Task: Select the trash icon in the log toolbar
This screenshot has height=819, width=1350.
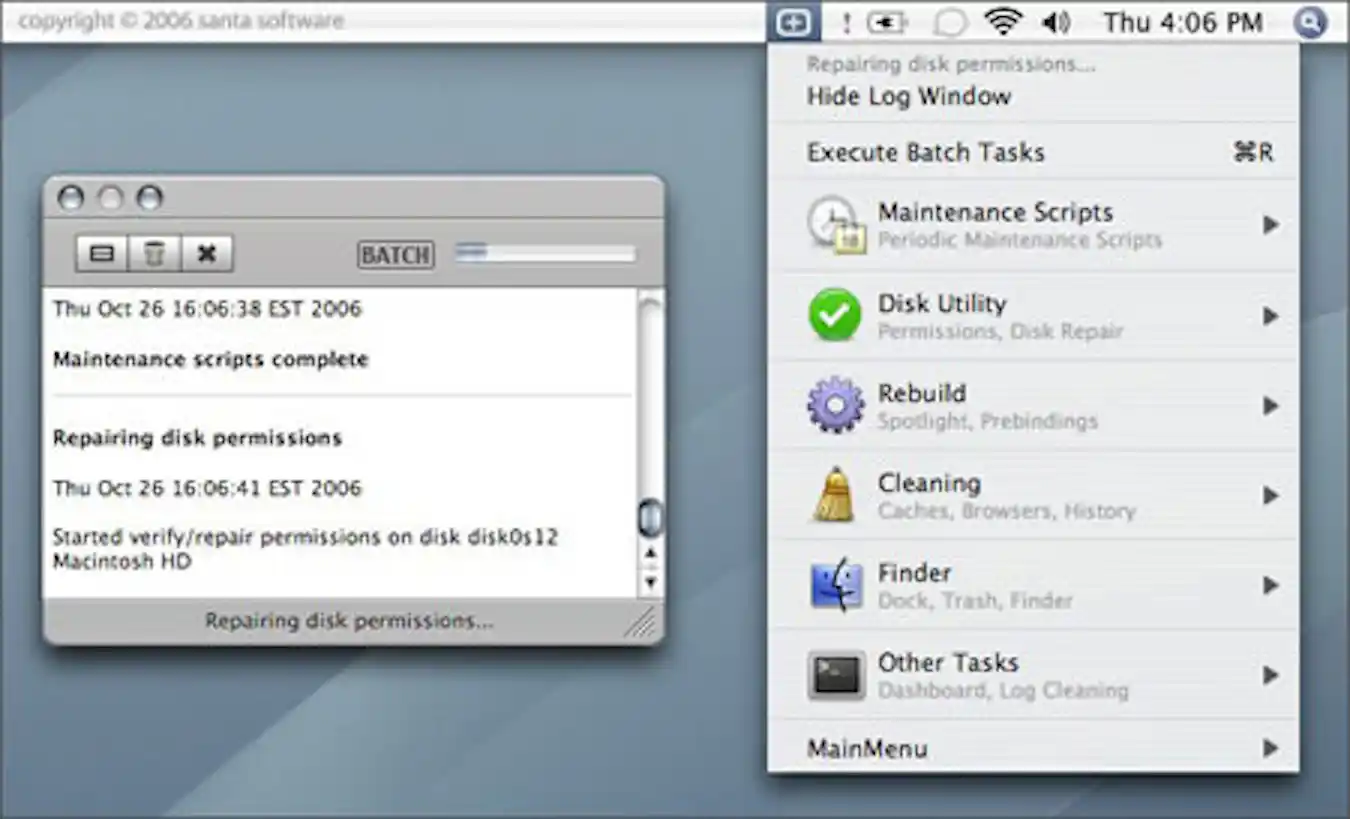Action: point(155,253)
